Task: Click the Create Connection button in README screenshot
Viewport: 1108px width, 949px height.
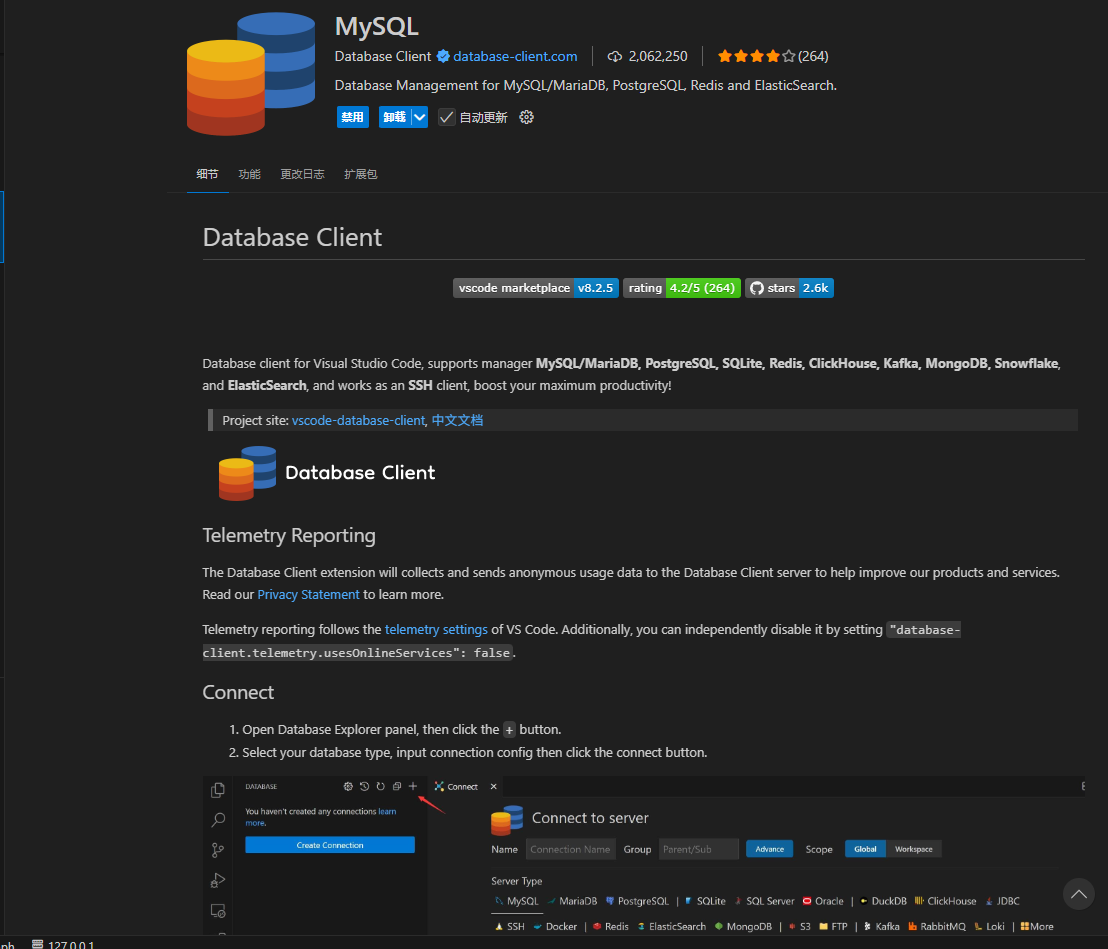Action: coord(330,845)
